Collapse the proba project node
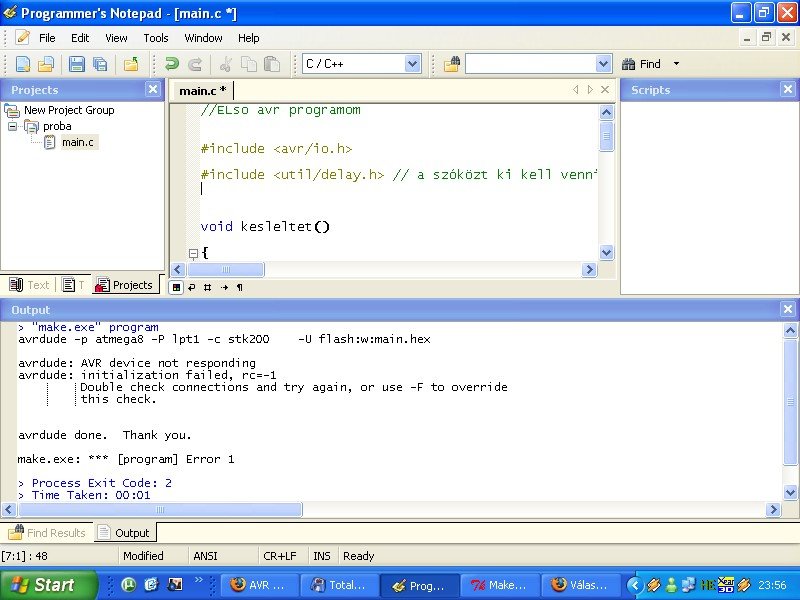The image size is (800, 600). click(x=12, y=126)
